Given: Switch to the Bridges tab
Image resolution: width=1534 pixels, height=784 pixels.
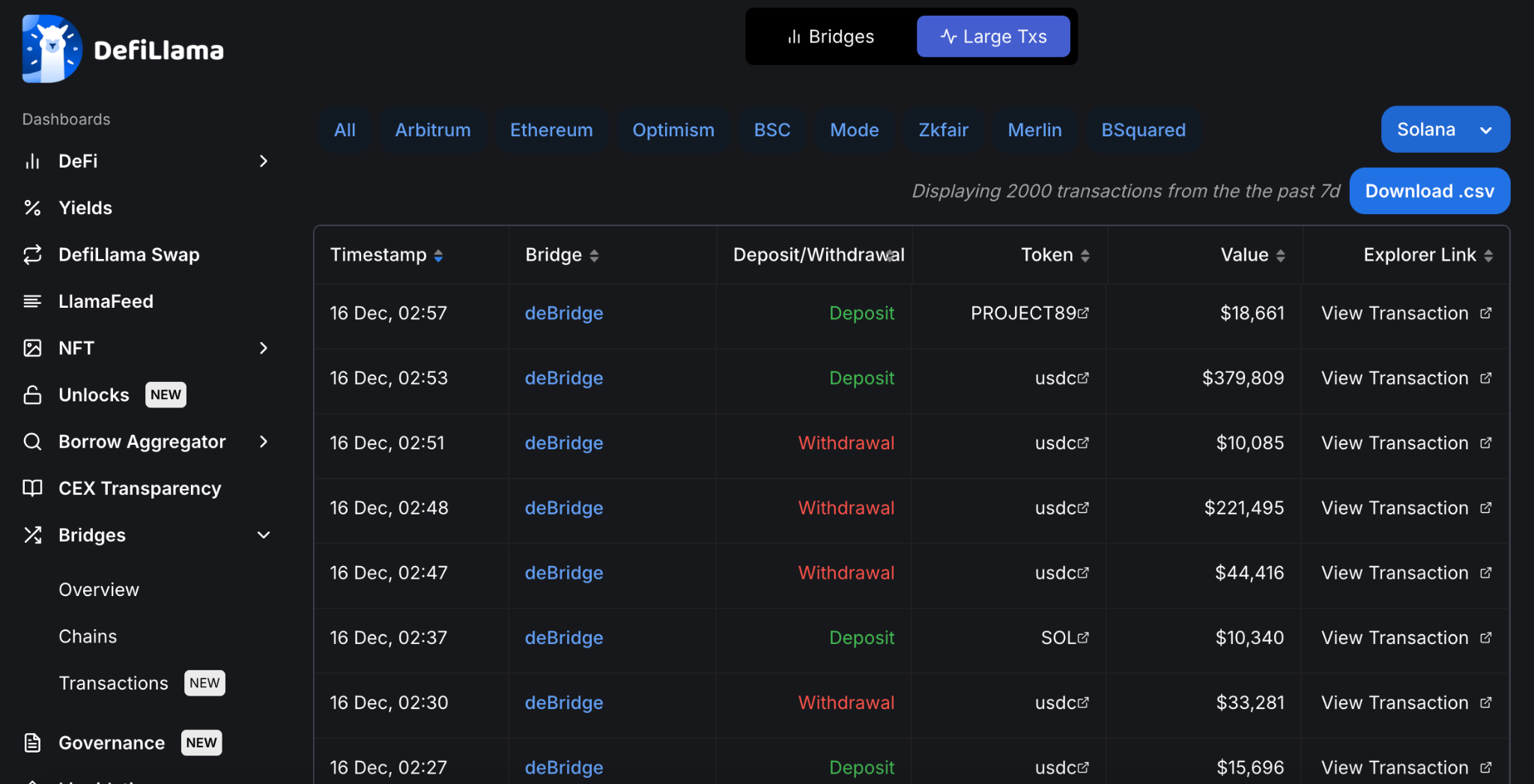Looking at the screenshot, I should [831, 37].
